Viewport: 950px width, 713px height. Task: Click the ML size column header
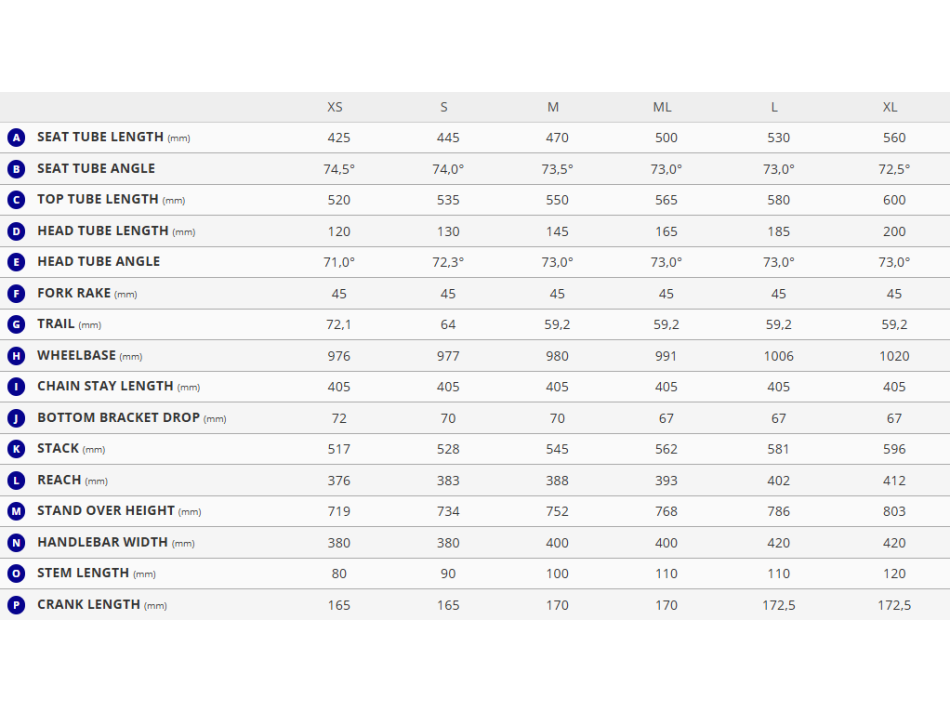click(662, 107)
